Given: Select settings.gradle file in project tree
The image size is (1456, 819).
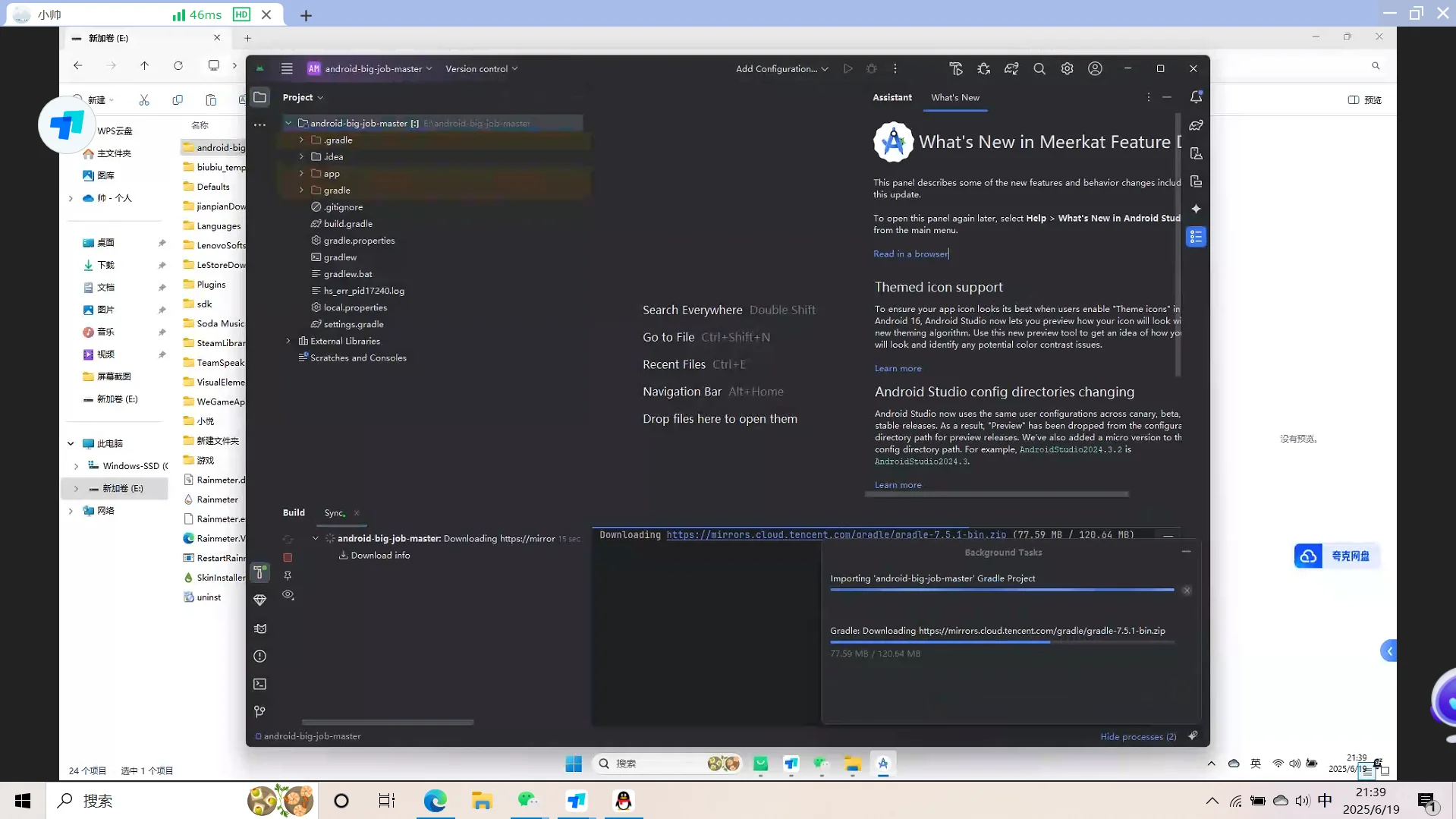Looking at the screenshot, I should click(x=354, y=324).
